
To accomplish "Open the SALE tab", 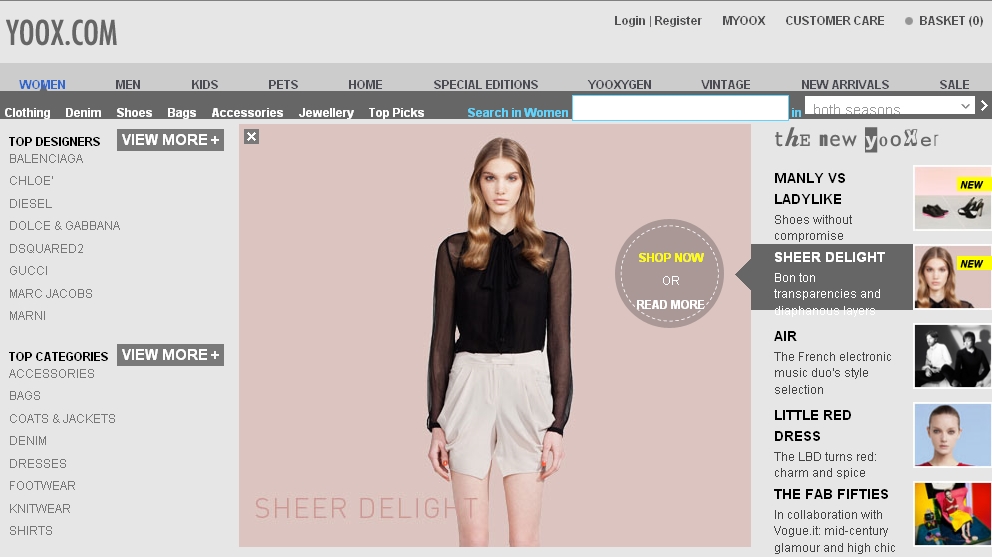I will pos(954,85).
